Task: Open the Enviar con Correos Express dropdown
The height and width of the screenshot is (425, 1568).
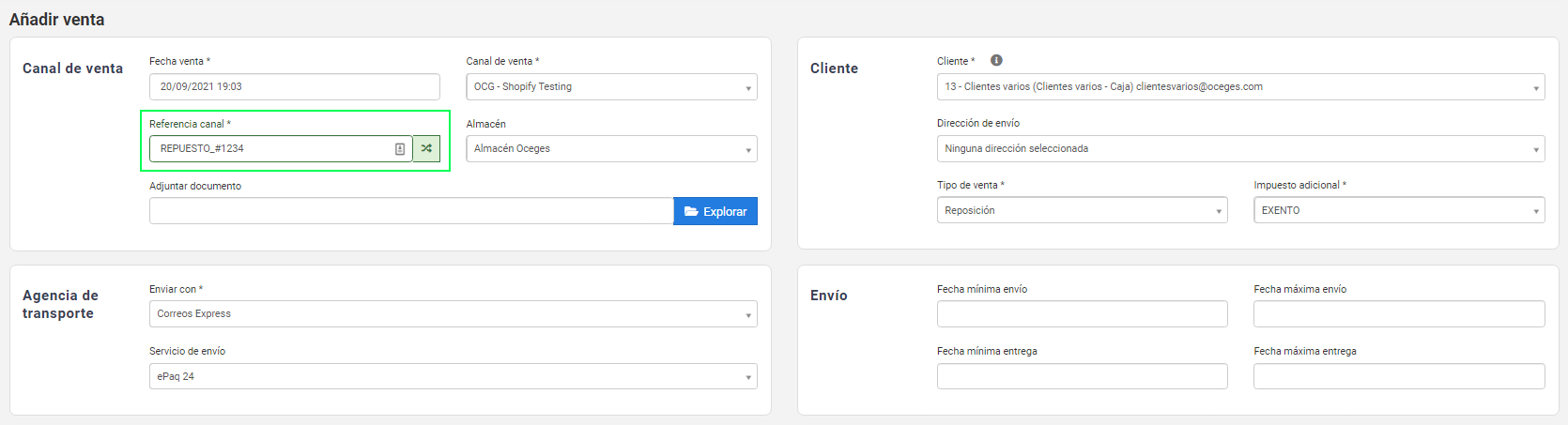Action: point(453,313)
